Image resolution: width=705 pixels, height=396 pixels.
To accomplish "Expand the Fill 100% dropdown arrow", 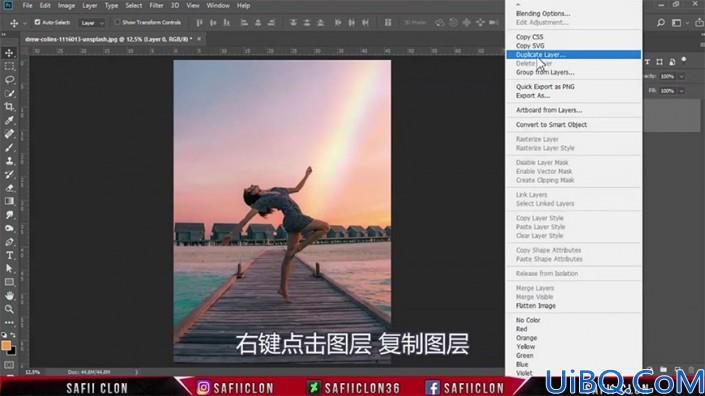I will 682,91.
